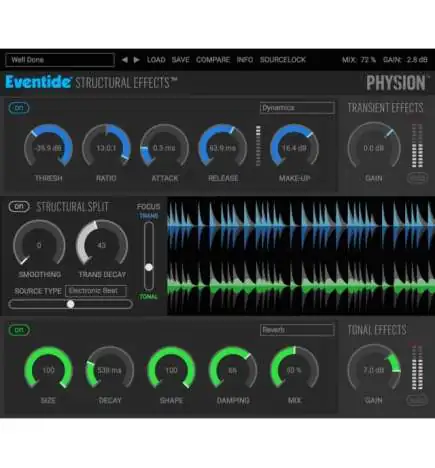Open the Reverb effect type dropdown
The image size is (435, 468).
point(297,330)
